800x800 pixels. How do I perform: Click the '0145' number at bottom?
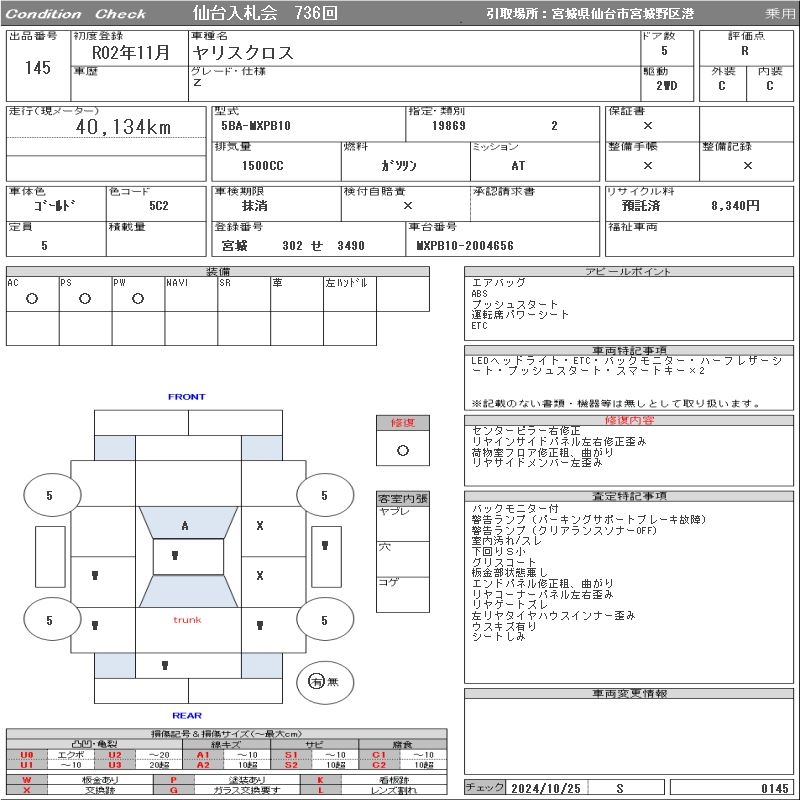[x=774, y=789]
